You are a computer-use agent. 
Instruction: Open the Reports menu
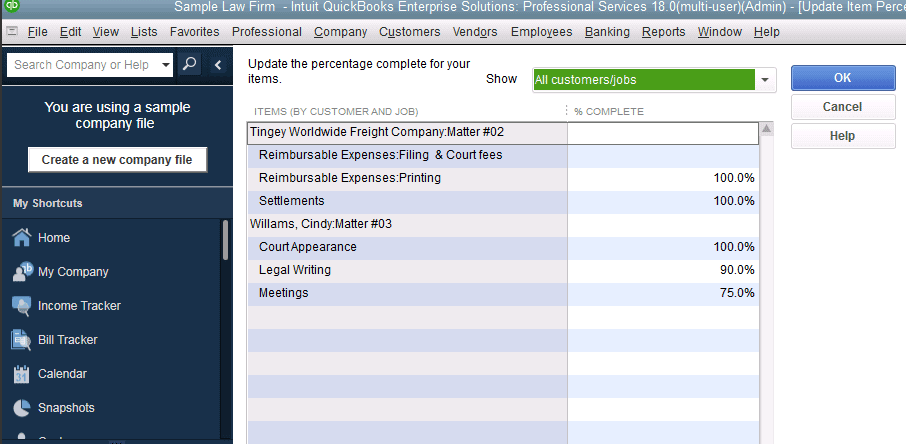click(663, 32)
